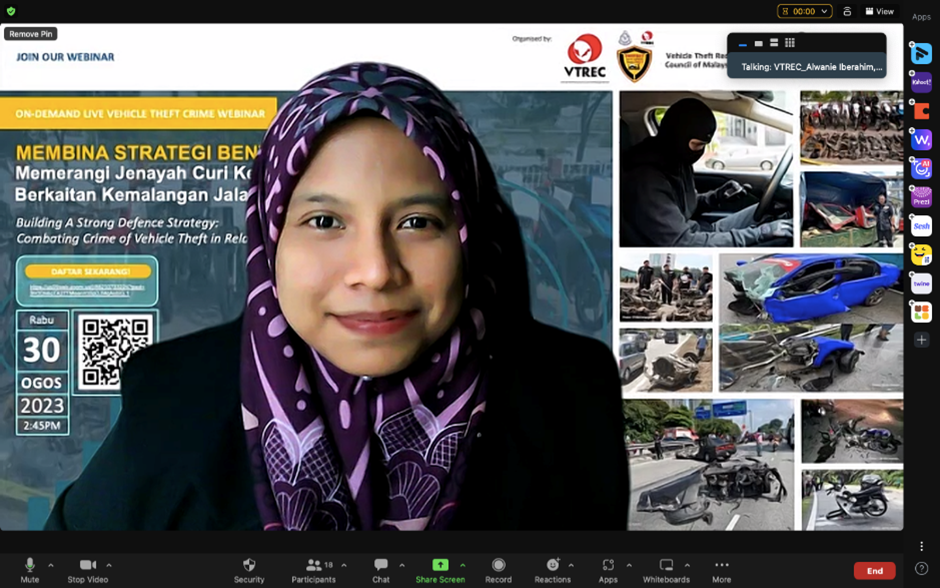Launch the Prezi app from sidebar
Image resolution: width=940 pixels, height=588 pixels.
point(921,198)
